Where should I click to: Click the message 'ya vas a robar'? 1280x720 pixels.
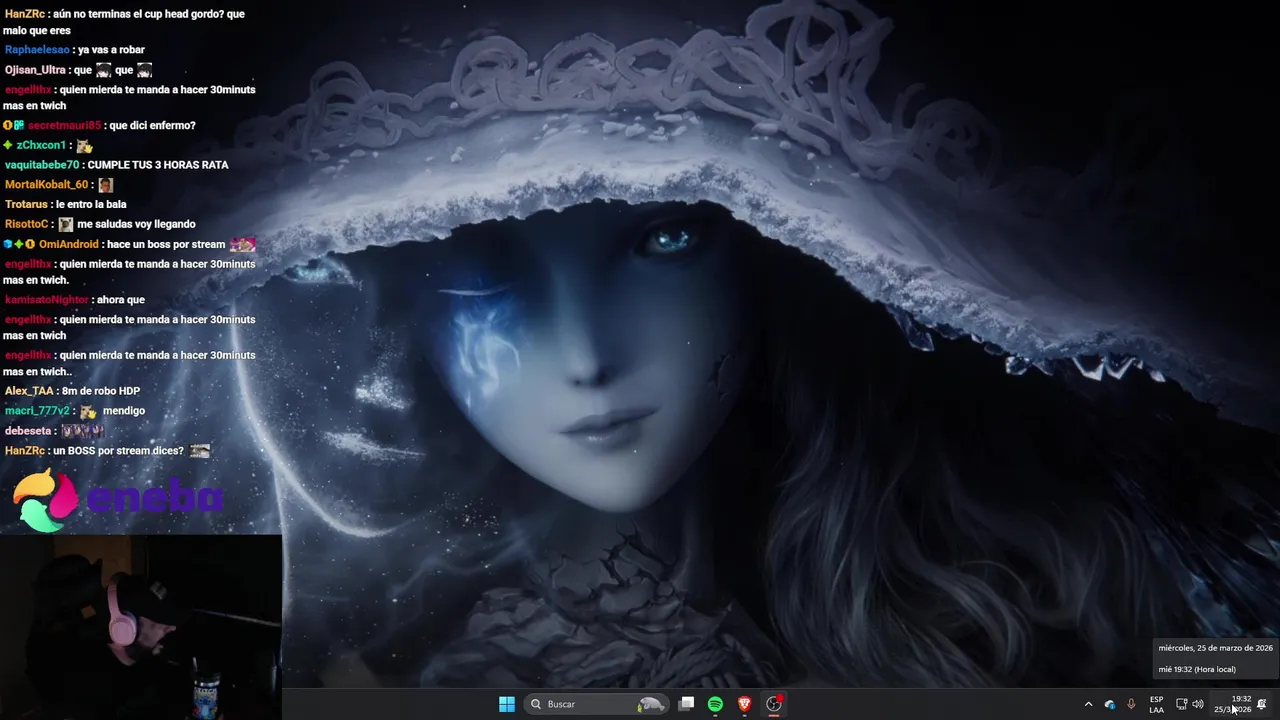pos(111,50)
